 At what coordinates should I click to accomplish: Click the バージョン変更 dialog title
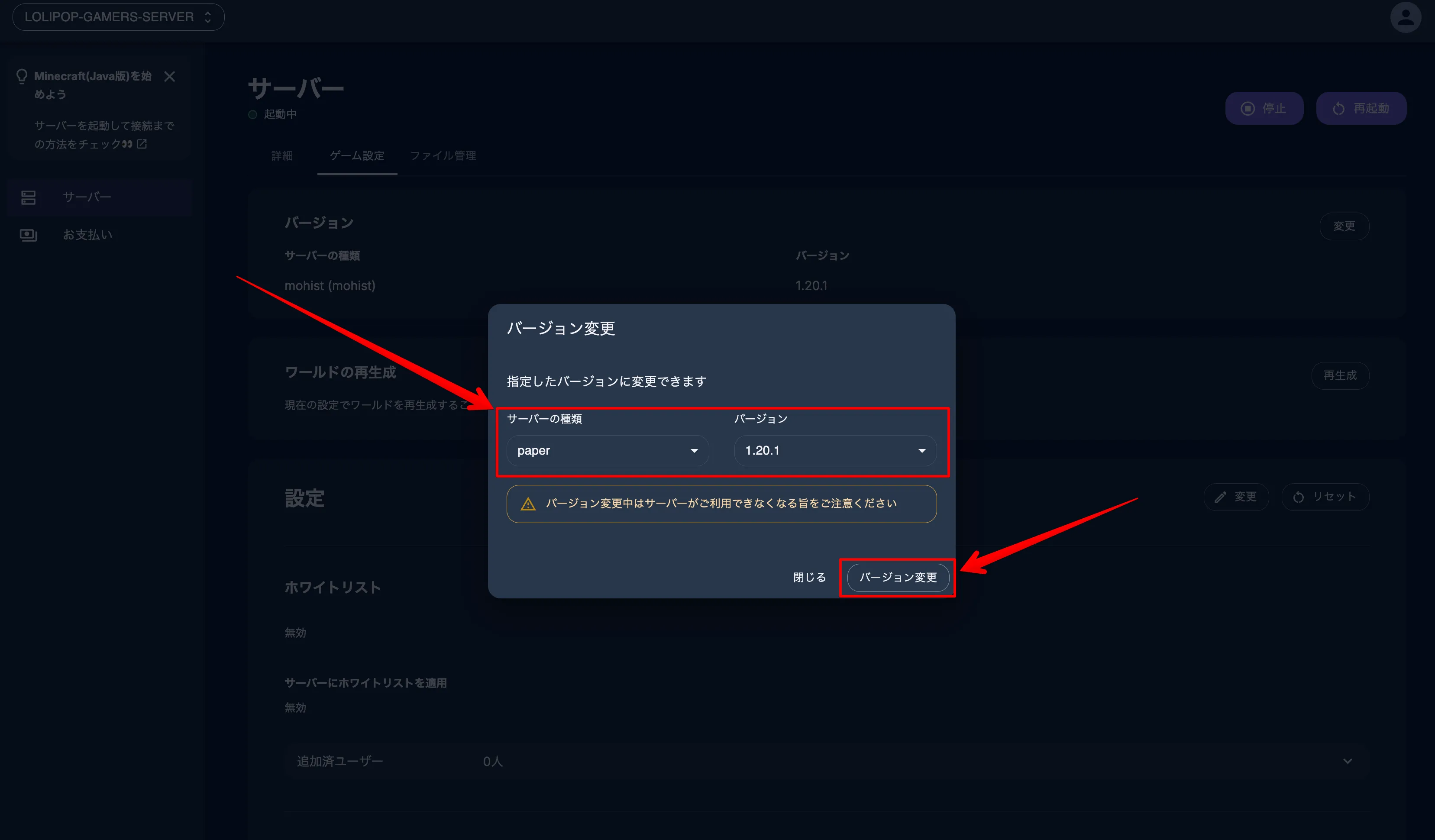[x=561, y=328]
